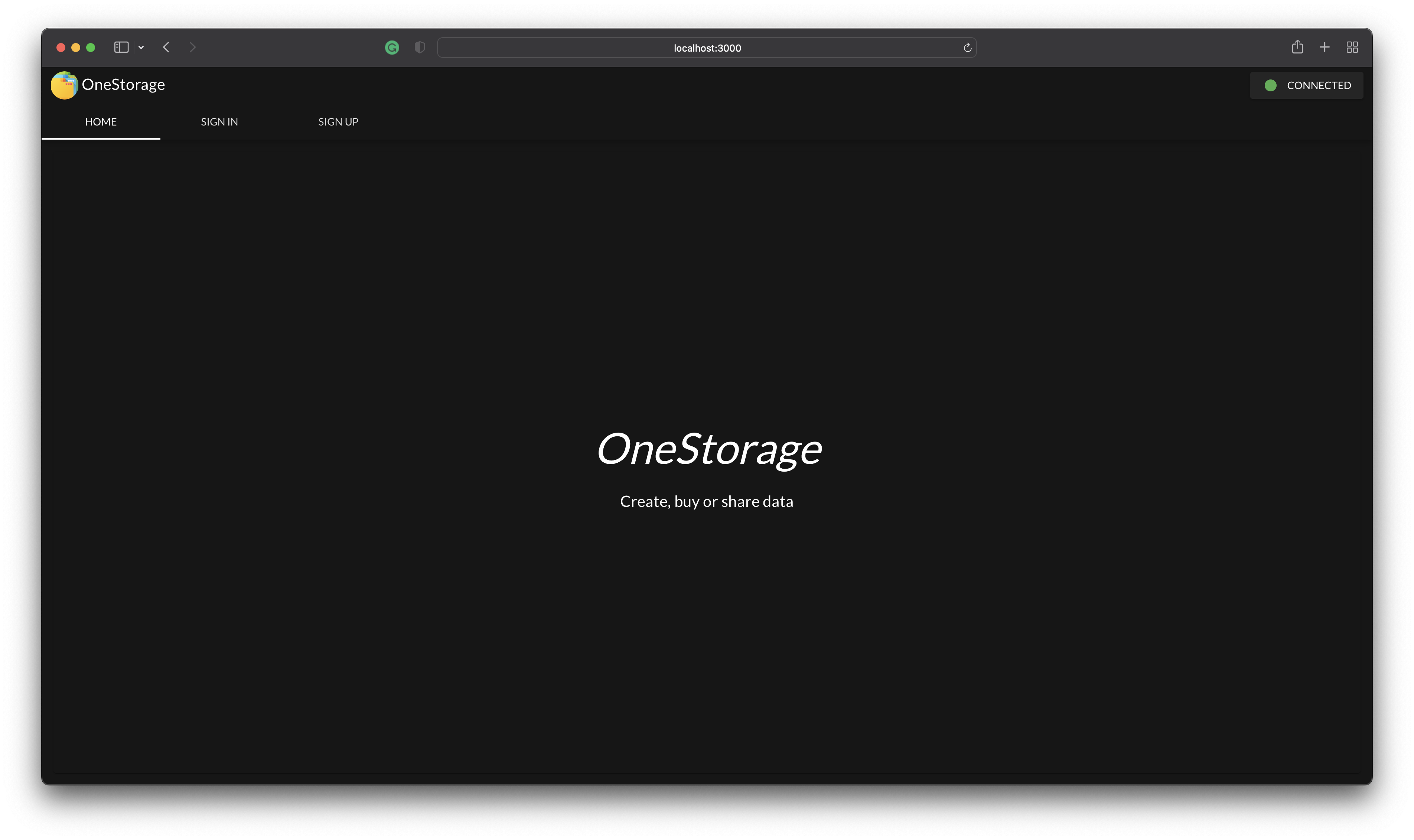Click the OneStorage logo icon
Image resolution: width=1414 pixels, height=840 pixels.
point(64,85)
